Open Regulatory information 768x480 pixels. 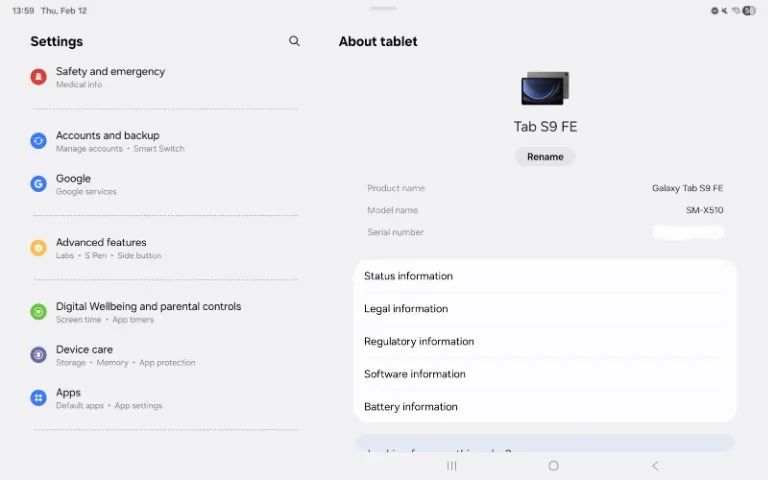[x=545, y=341]
